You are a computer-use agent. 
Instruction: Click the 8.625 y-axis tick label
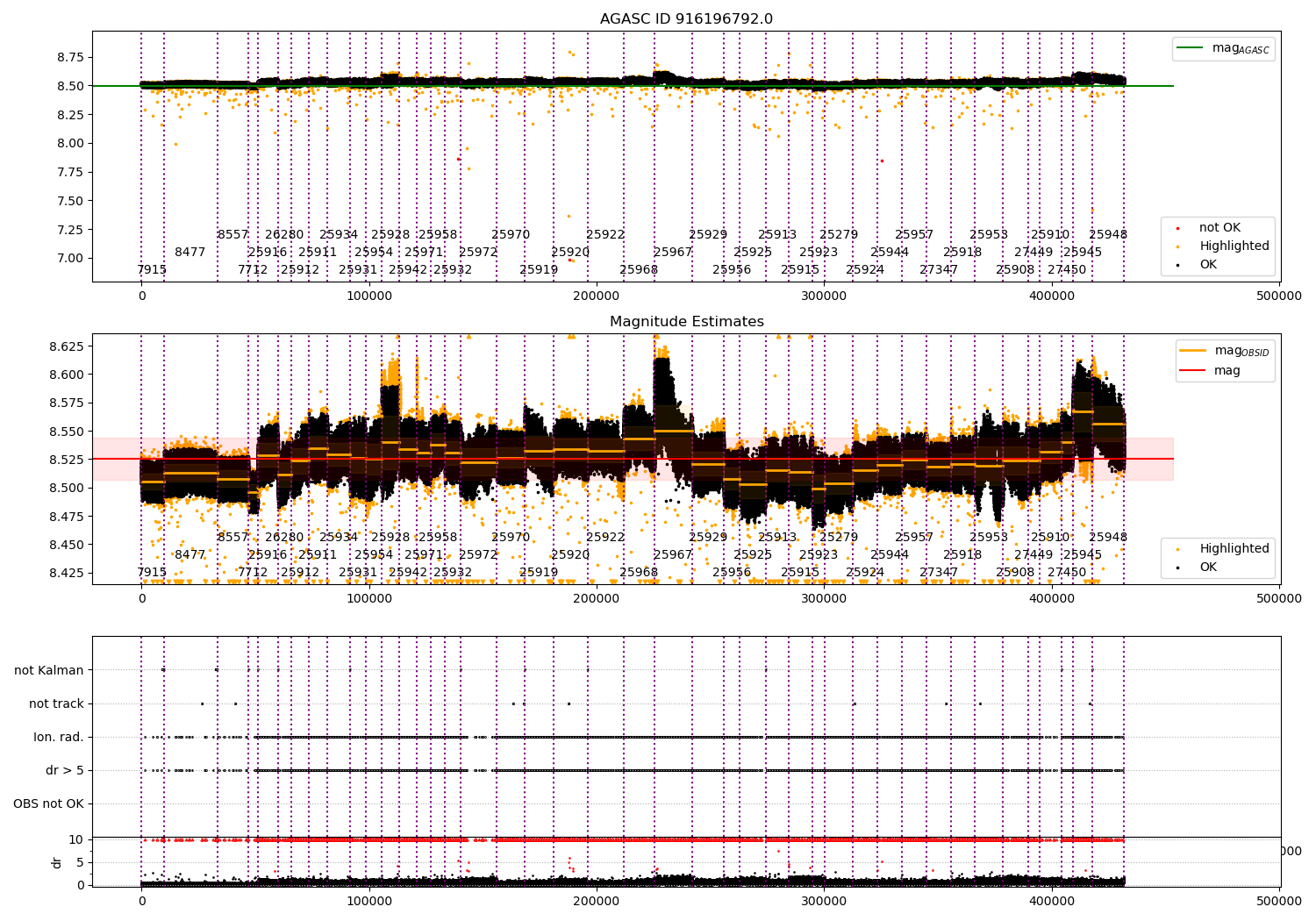point(67,346)
